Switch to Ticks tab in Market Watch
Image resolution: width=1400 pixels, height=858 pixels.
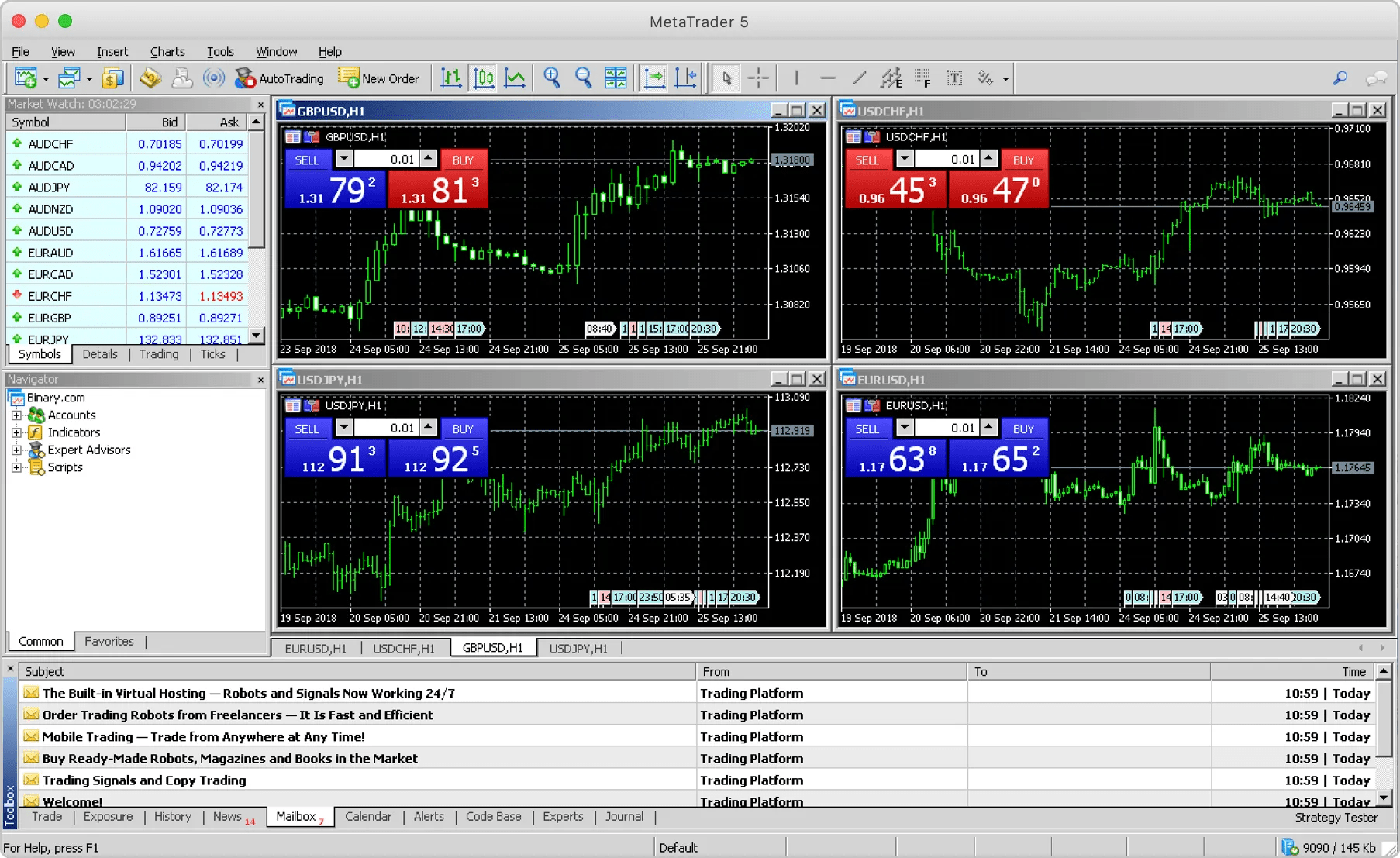coord(212,354)
